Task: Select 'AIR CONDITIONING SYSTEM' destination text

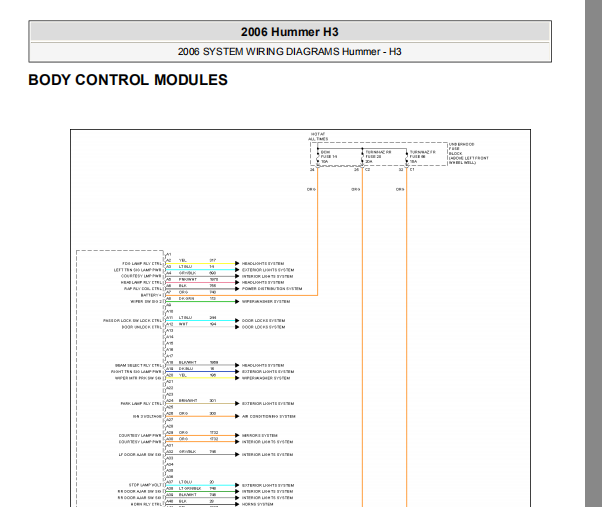Action: (268, 416)
